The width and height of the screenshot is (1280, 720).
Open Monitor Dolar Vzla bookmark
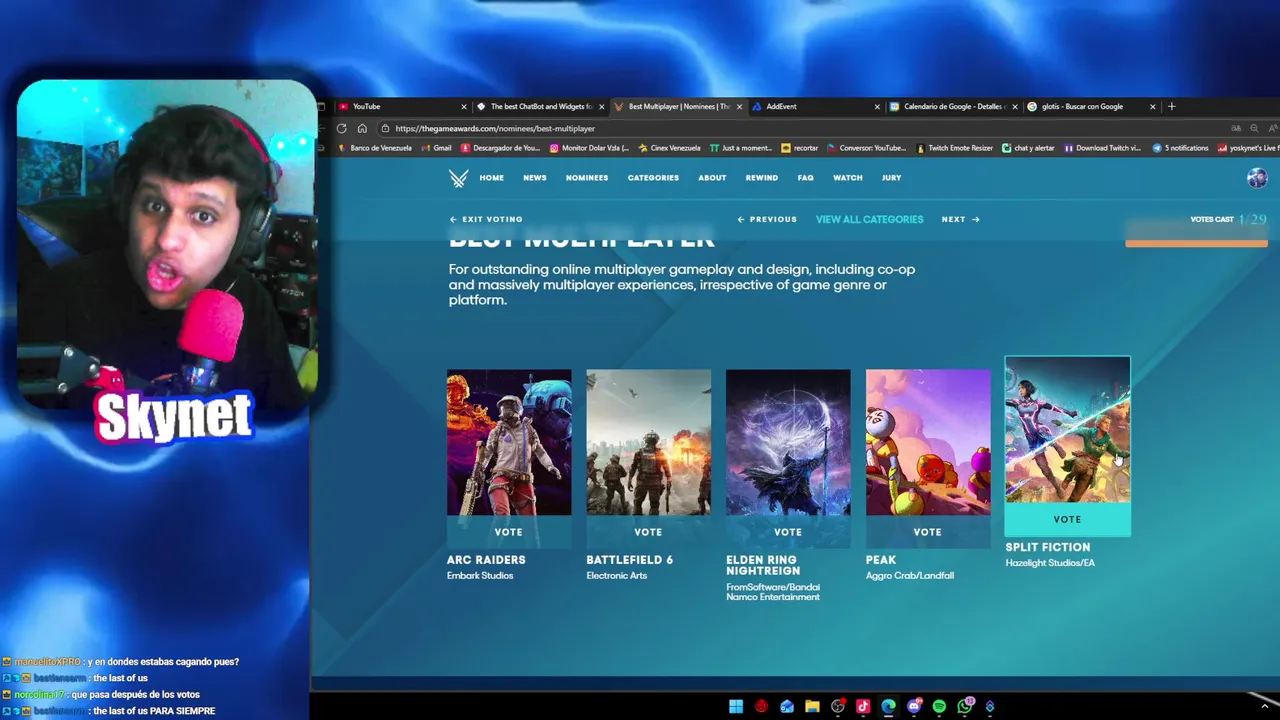point(589,148)
